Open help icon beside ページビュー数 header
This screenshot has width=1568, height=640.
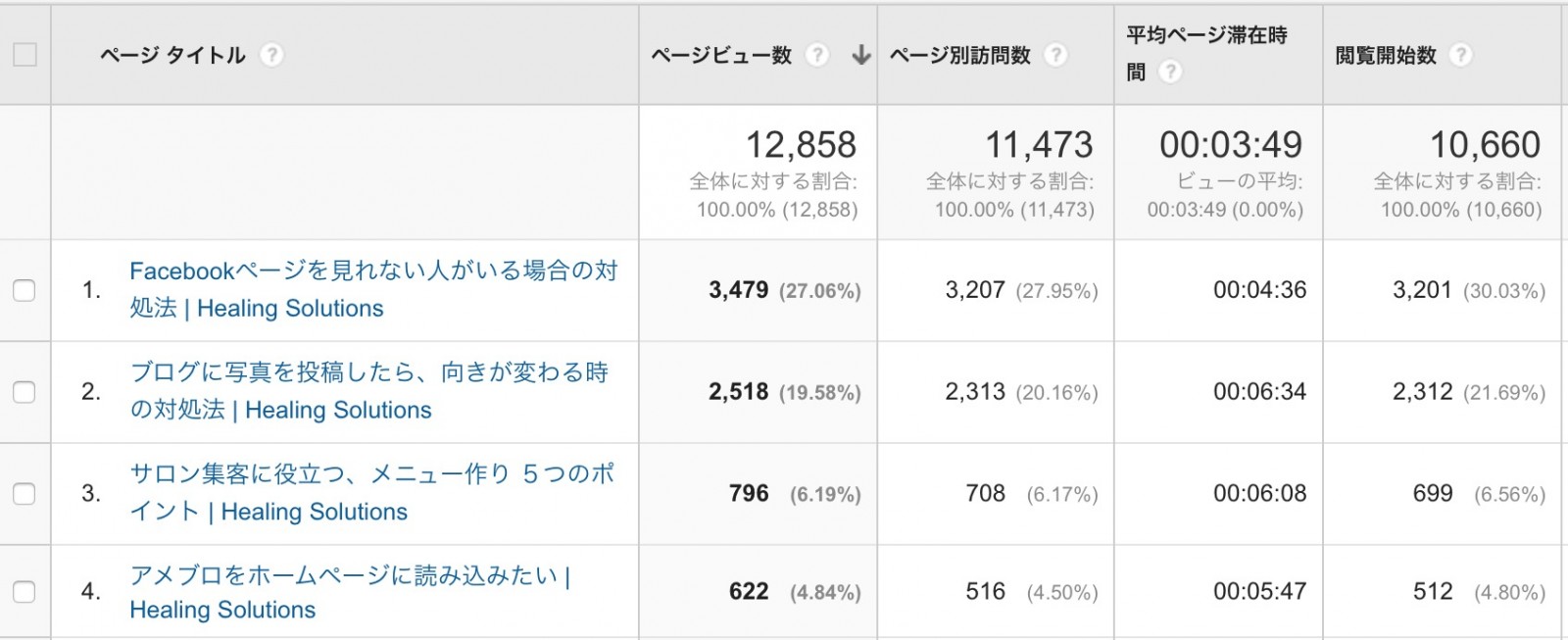pos(817,55)
